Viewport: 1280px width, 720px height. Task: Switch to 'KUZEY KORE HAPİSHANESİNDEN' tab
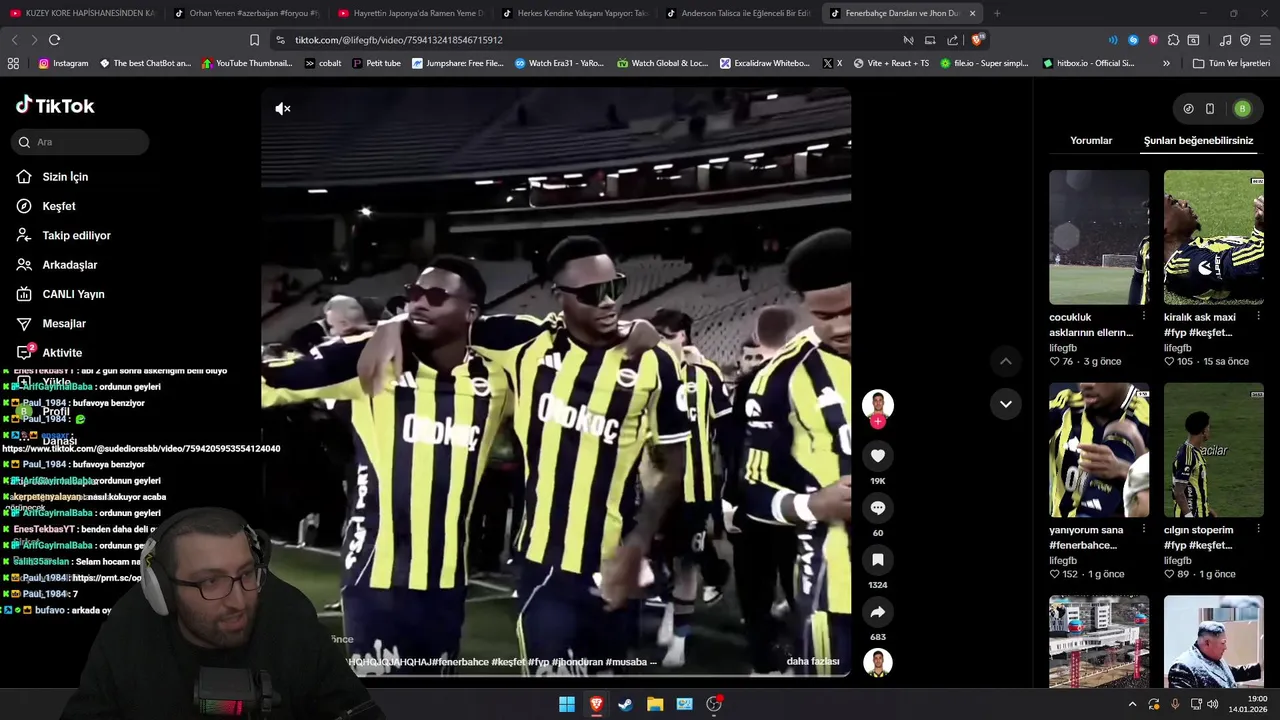(82, 13)
